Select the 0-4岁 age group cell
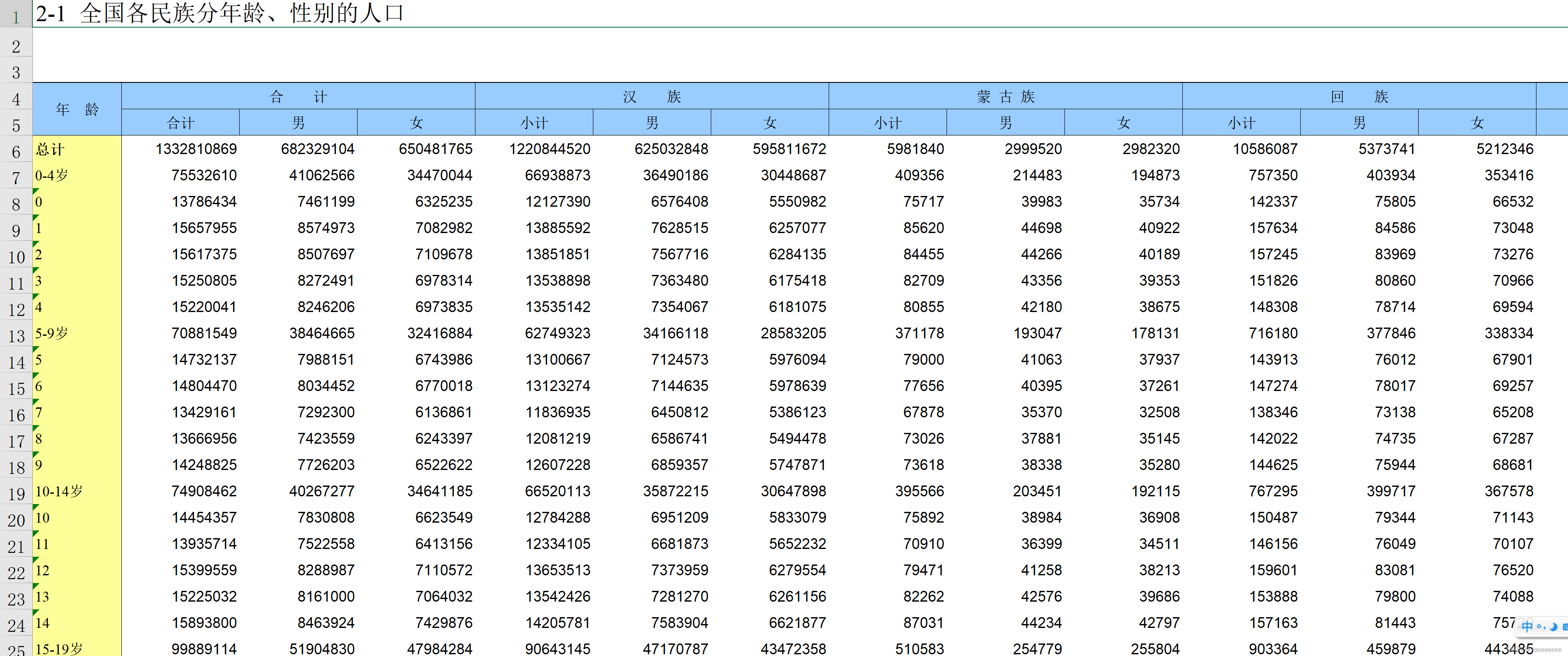The height and width of the screenshot is (656, 1568). 77,176
